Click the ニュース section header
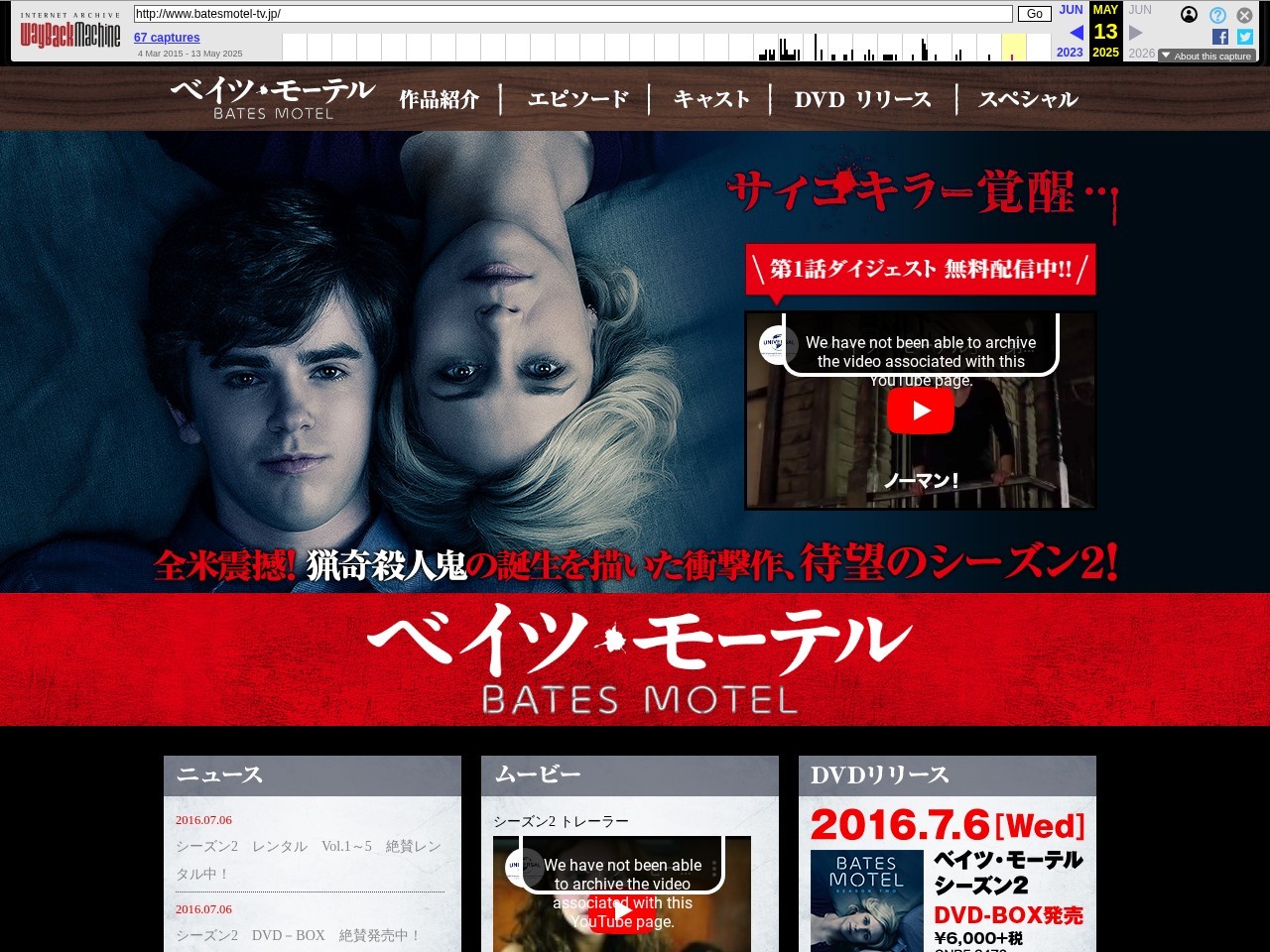1270x952 pixels. pyautogui.click(x=313, y=775)
